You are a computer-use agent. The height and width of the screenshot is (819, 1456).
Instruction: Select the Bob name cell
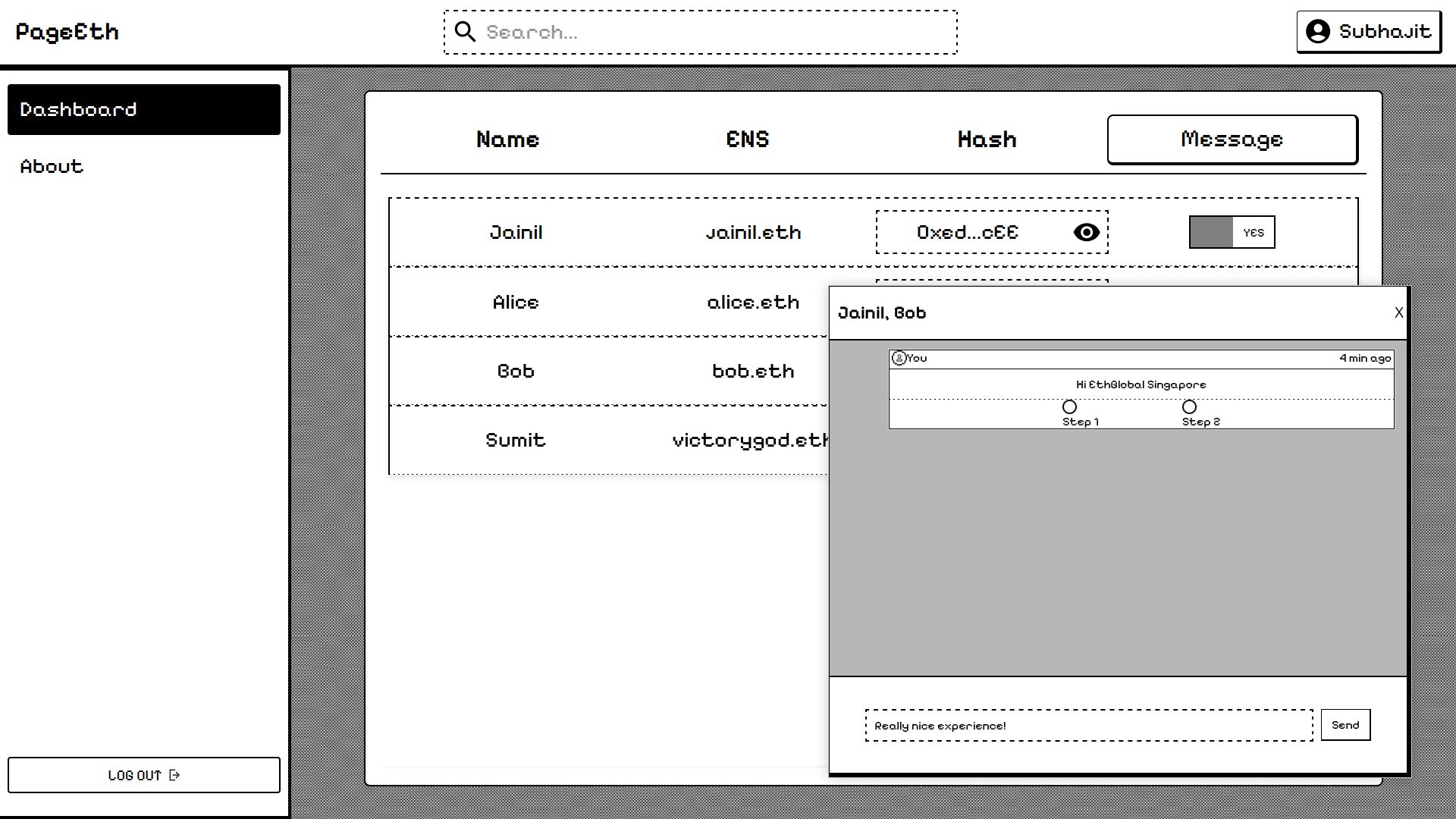tap(516, 372)
